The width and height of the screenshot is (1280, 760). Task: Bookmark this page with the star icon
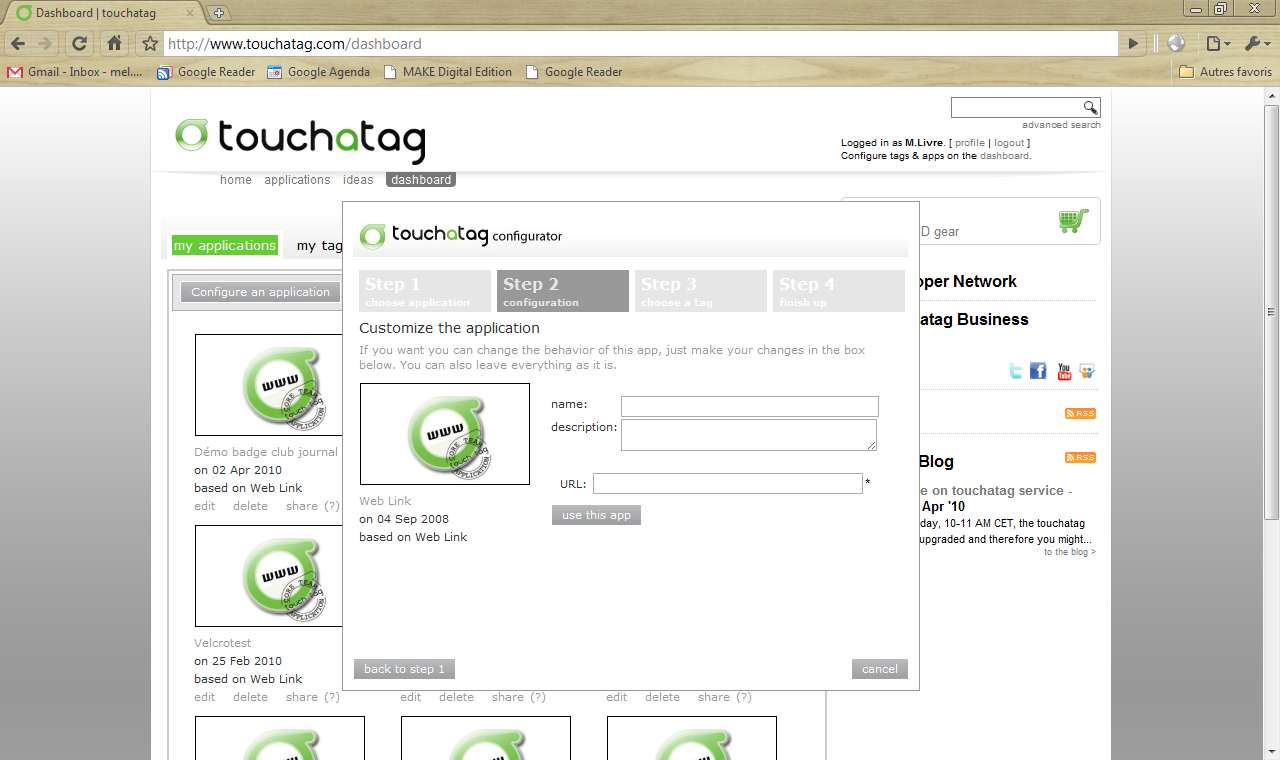pos(150,44)
